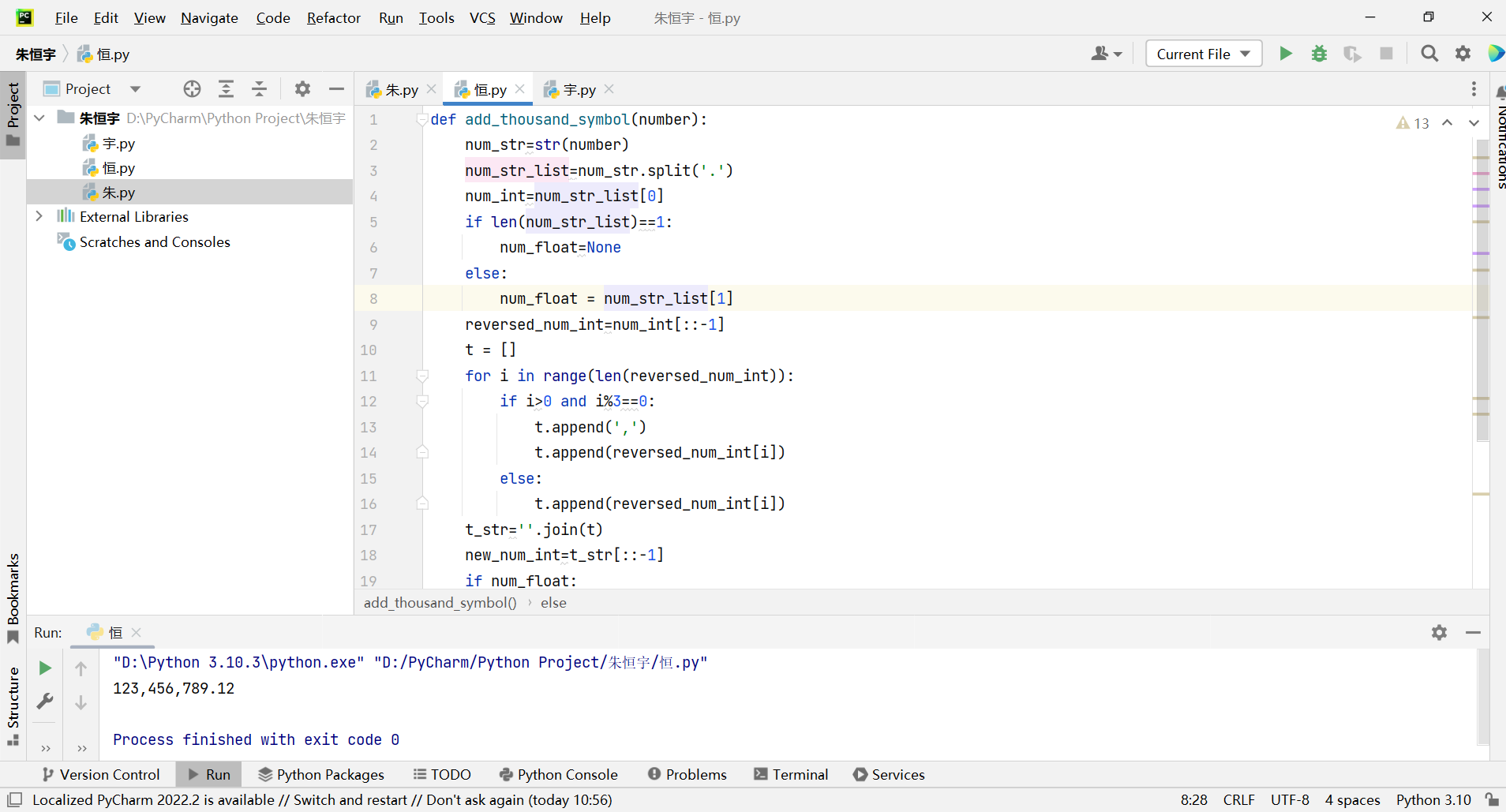The height and width of the screenshot is (812, 1506).
Task: Open Search Everywhere magnifier icon
Action: click(x=1429, y=54)
